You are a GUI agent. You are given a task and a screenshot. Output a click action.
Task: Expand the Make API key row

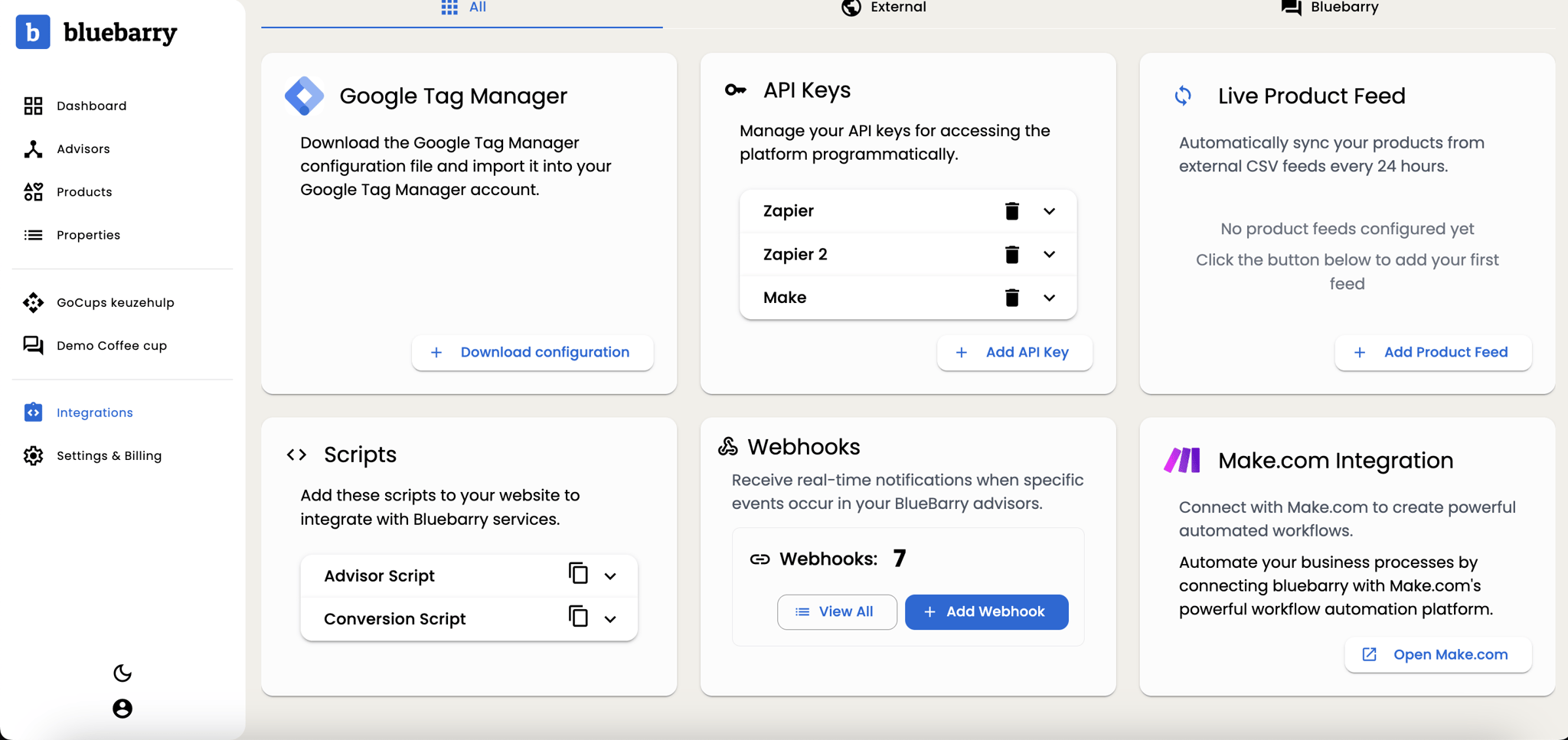pyautogui.click(x=1049, y=298)
